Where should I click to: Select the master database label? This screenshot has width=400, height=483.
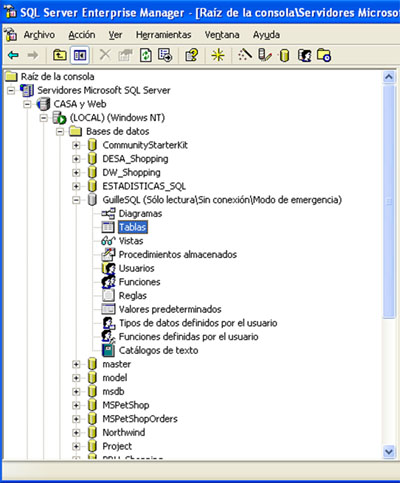point(116,364)
